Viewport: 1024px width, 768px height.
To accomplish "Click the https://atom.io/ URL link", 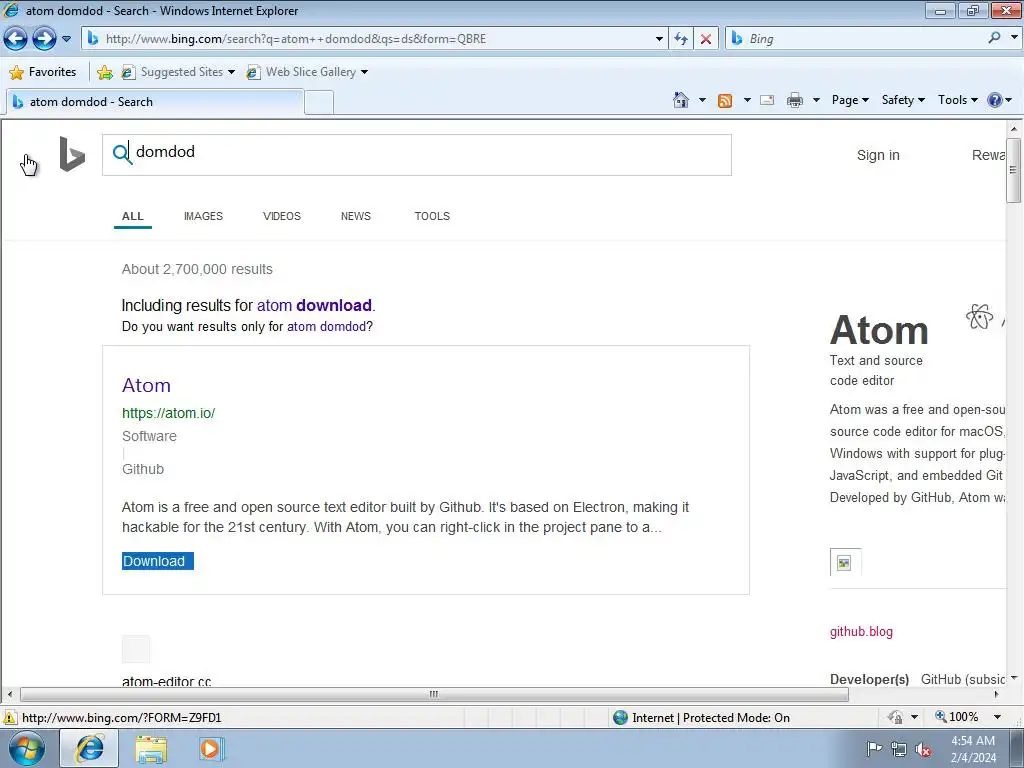I will point(168,413).
